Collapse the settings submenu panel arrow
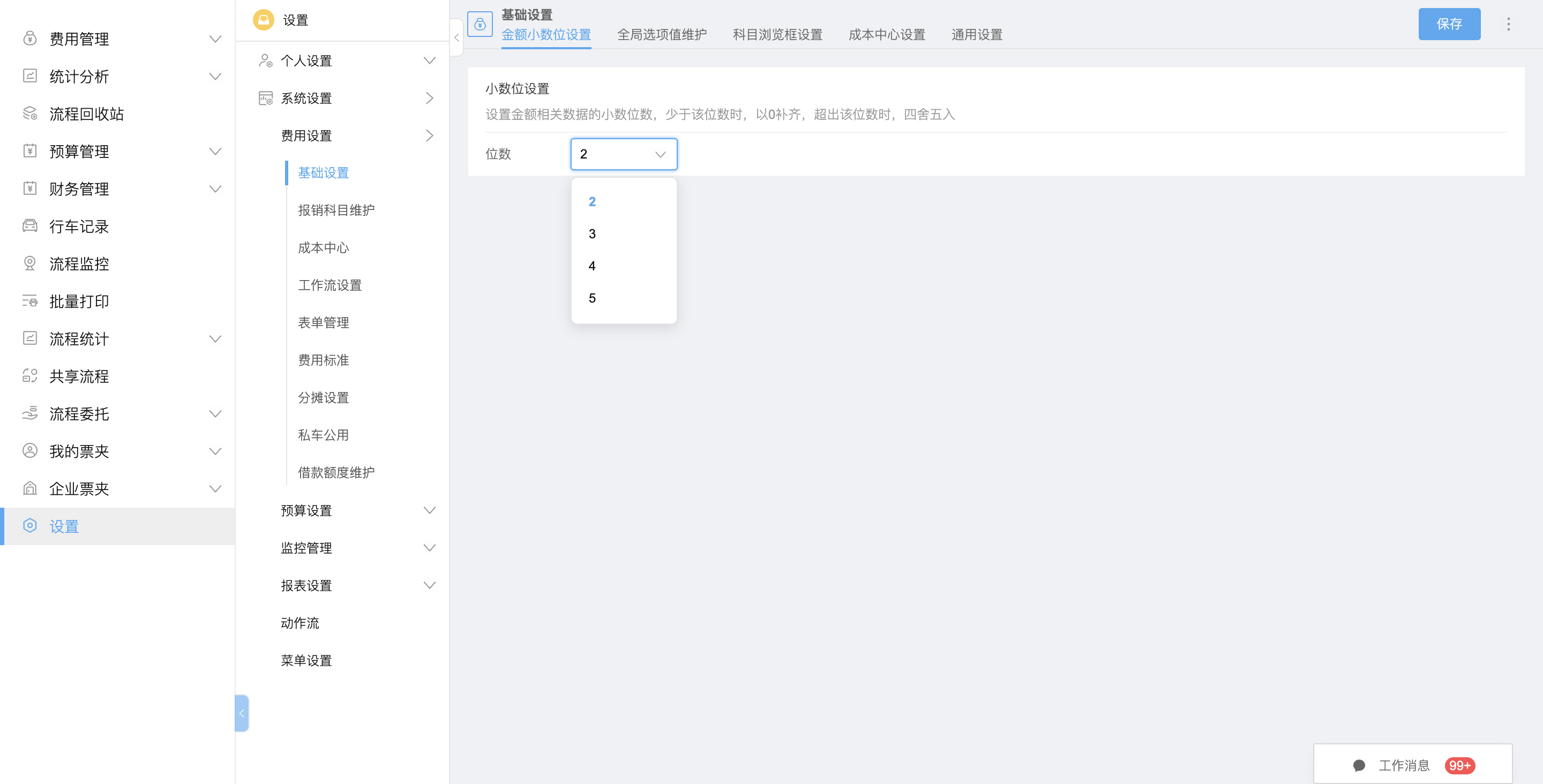Image resolution: width=1543 pixels, height=784 pixels. coord(456,37)
